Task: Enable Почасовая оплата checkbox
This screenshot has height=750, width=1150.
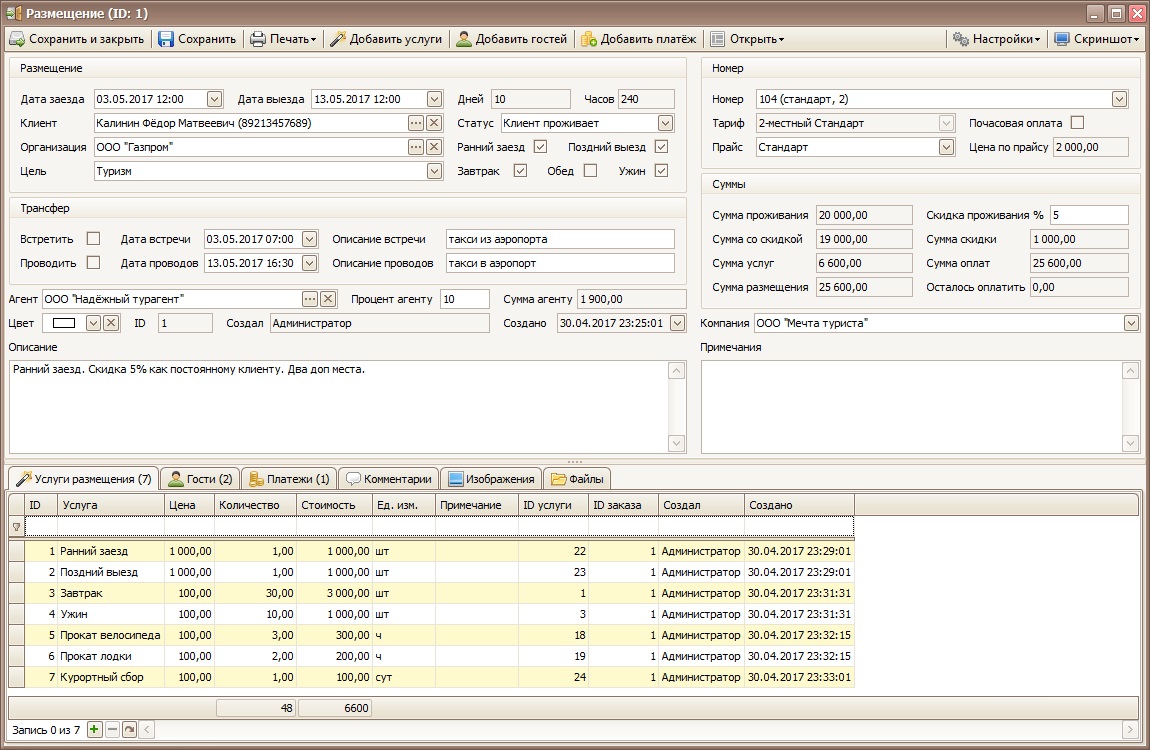Action: coord(1077,123)
